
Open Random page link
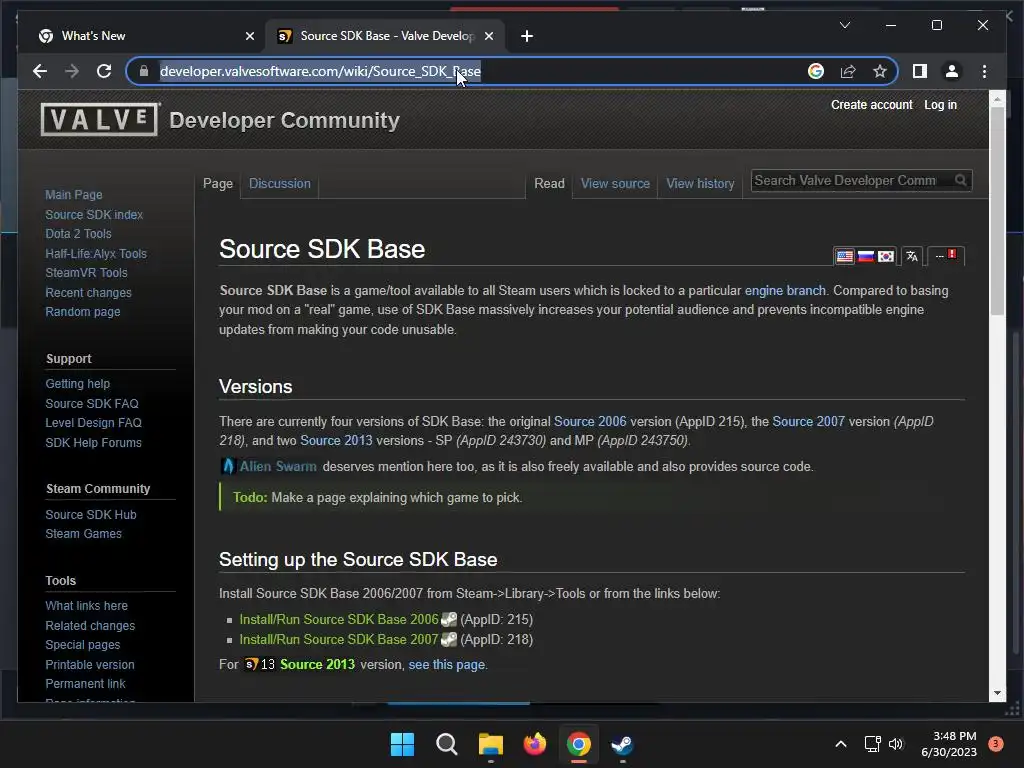[83, 312]
